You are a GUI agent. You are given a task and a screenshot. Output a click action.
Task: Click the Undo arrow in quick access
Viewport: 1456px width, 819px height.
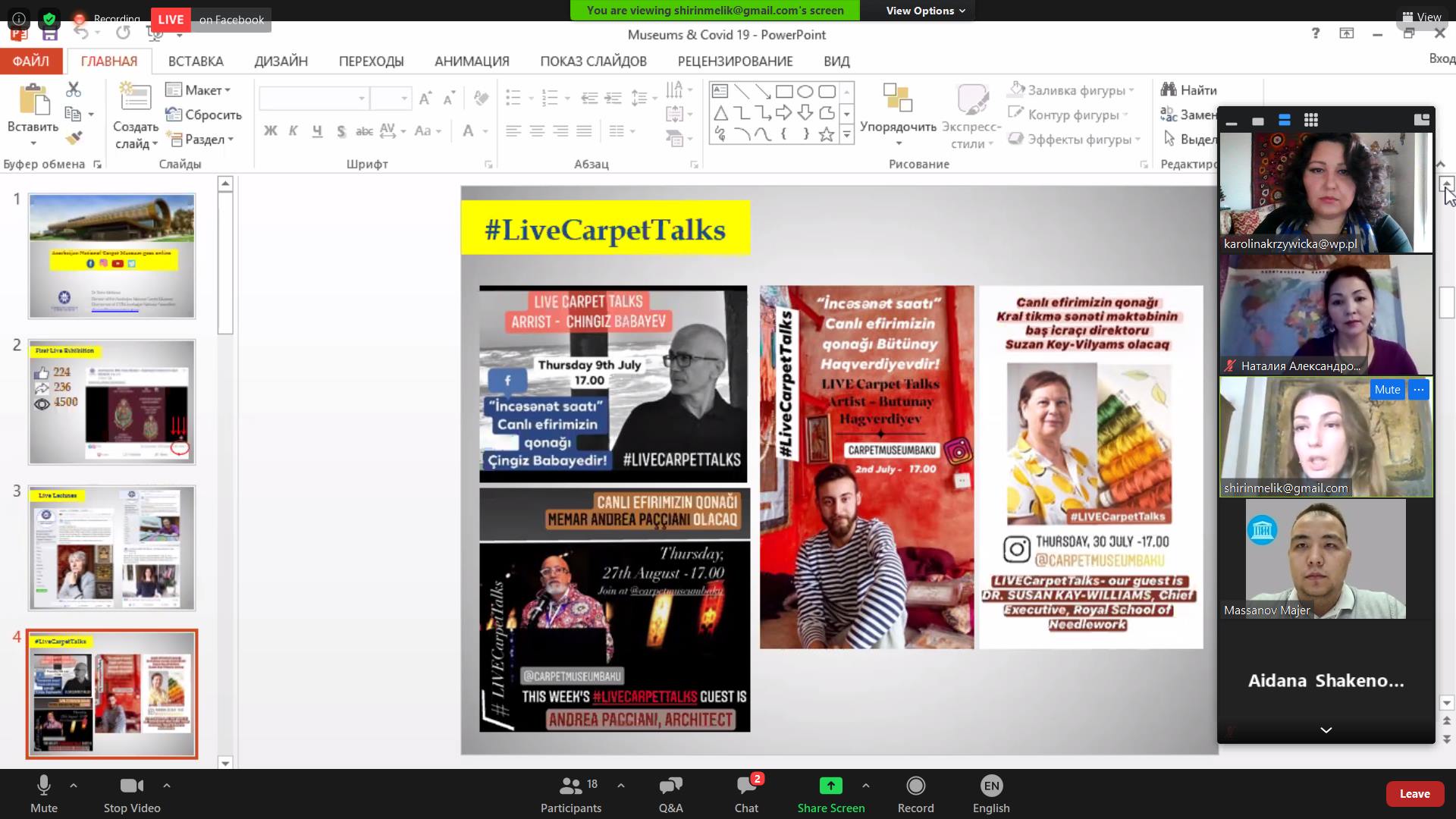coord(82,33)
